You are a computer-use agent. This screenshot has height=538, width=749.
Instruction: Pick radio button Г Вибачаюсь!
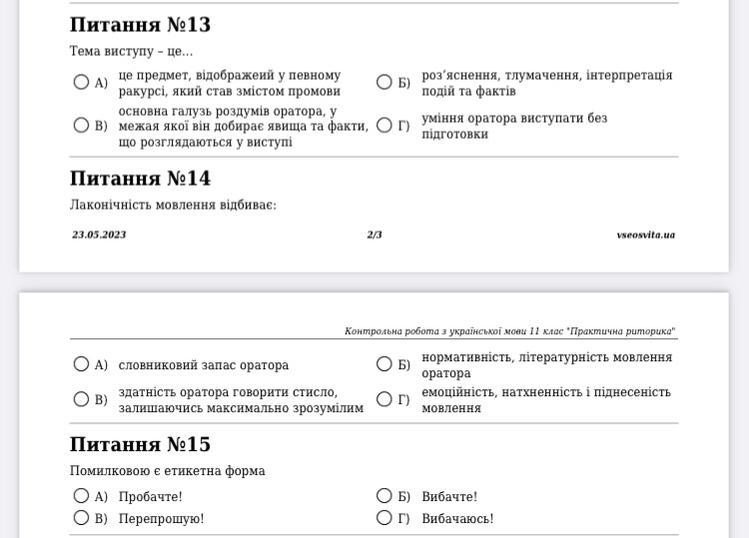click(384, 517)
